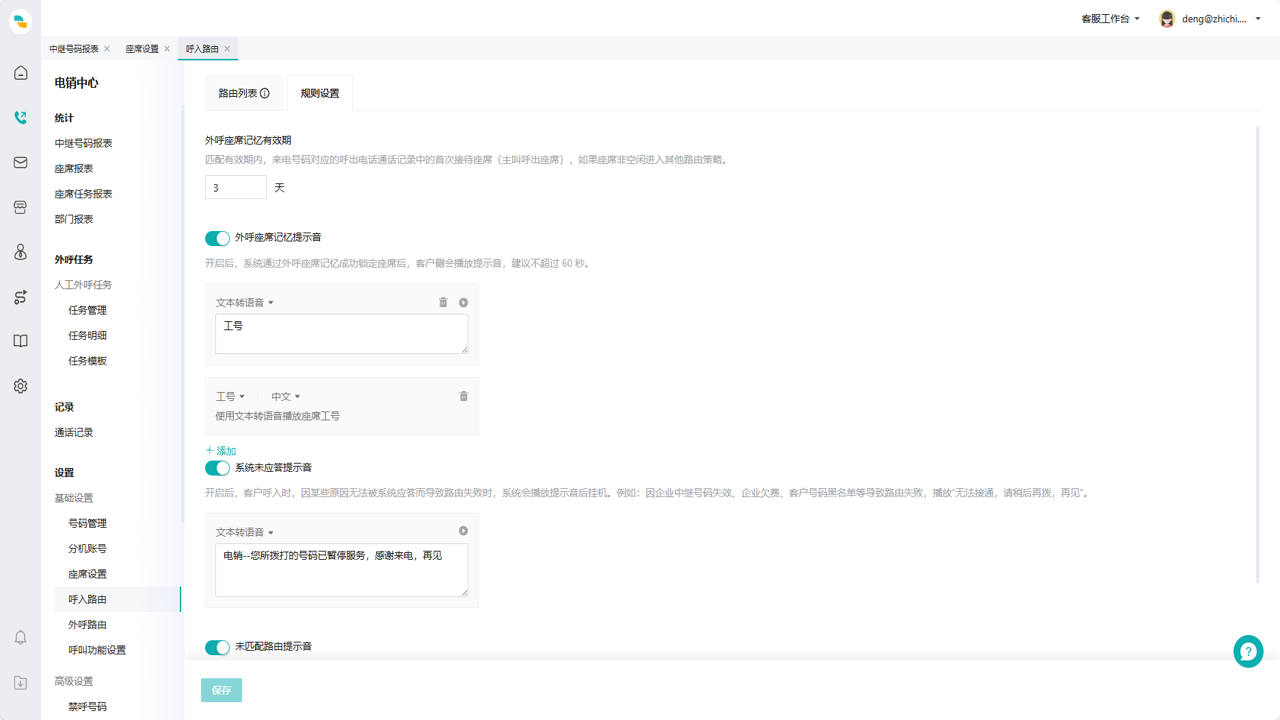This screenshot has height=720, width=1280.
Task: Close the 座席设置 tab
Action: point(167,48)
